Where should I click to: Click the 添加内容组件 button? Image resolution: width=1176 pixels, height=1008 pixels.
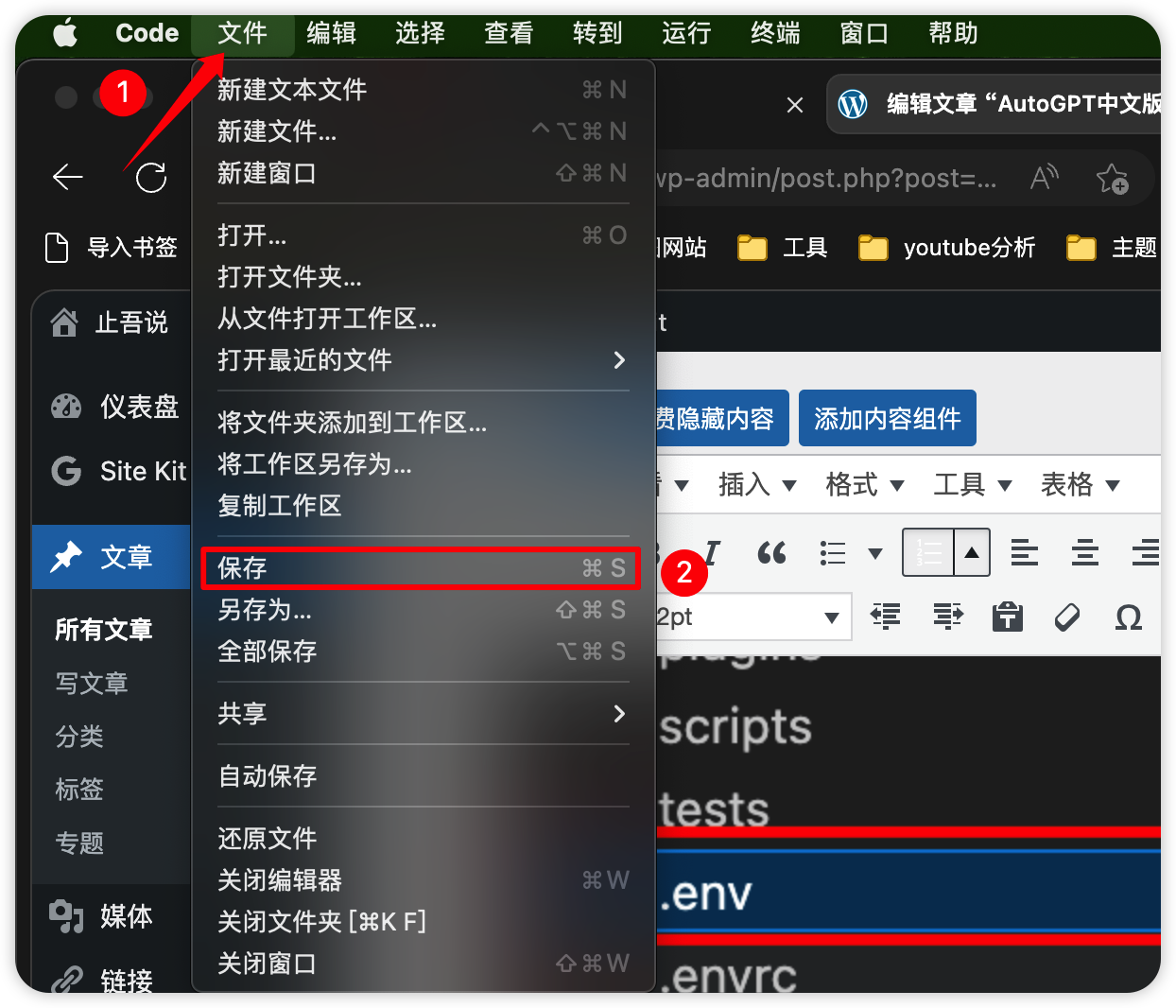point(888,418)
